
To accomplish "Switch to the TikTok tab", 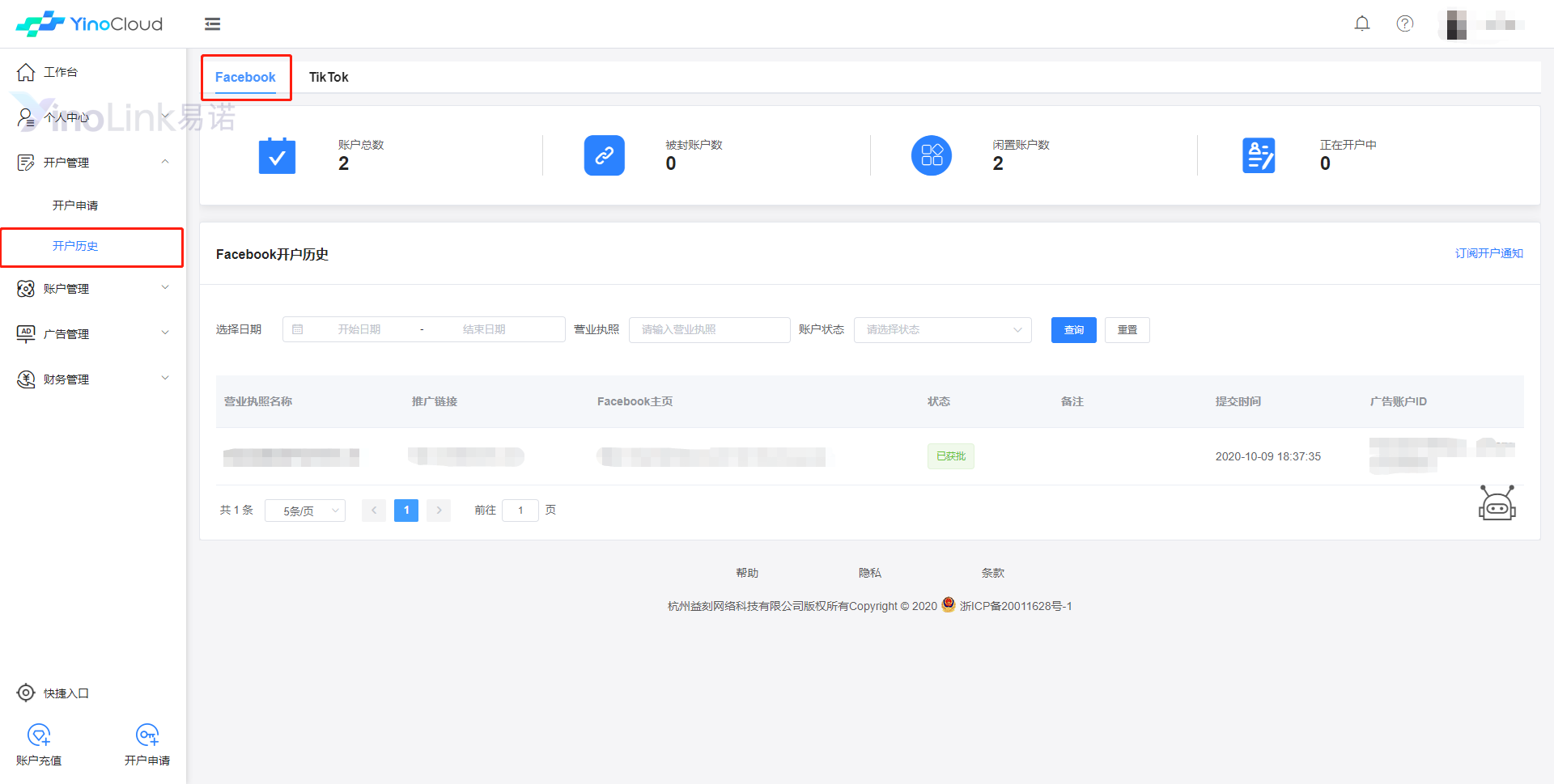I will [x=329, y=77].
